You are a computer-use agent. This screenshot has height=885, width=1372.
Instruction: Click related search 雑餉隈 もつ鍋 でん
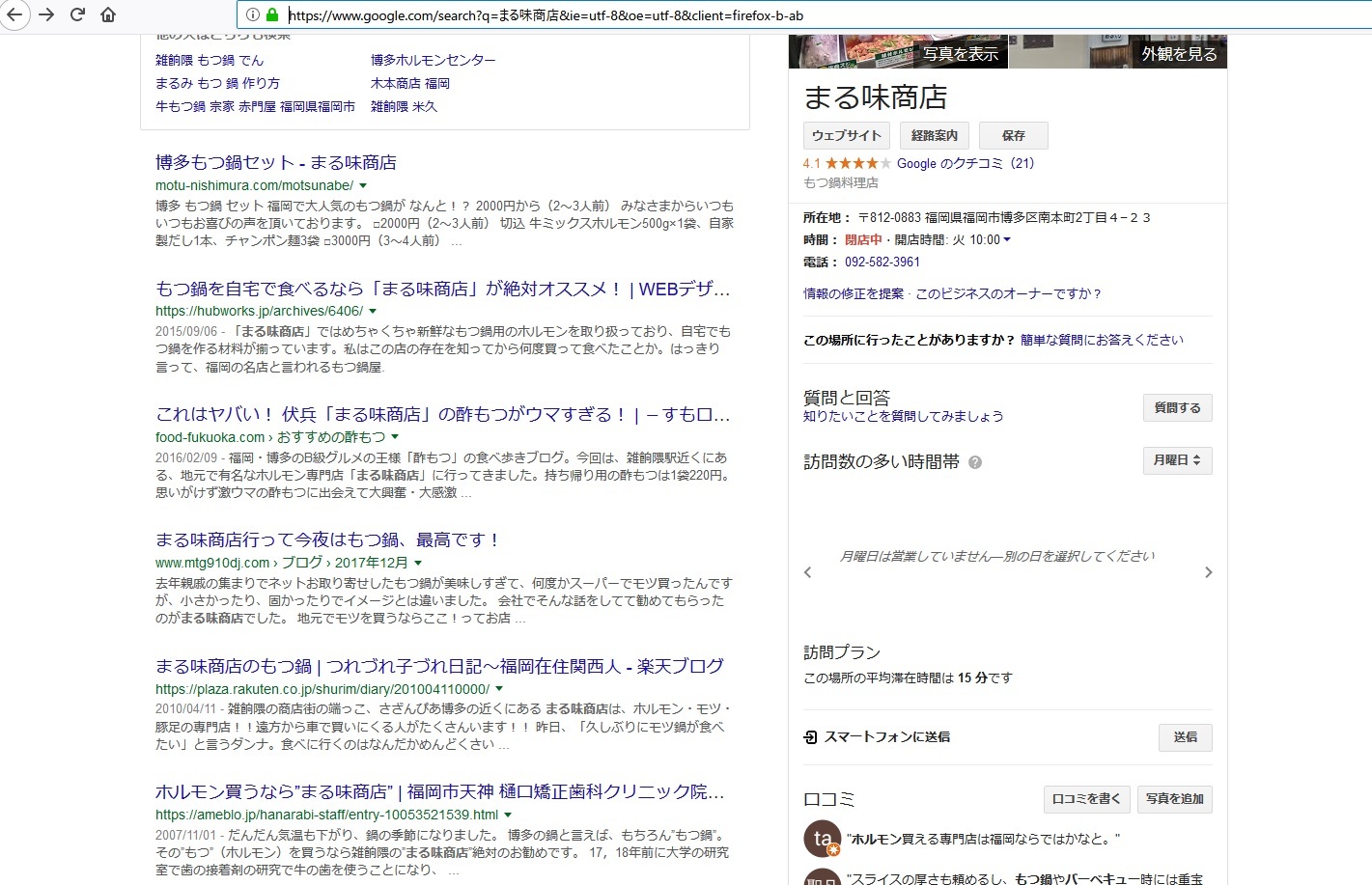point(210,60)
